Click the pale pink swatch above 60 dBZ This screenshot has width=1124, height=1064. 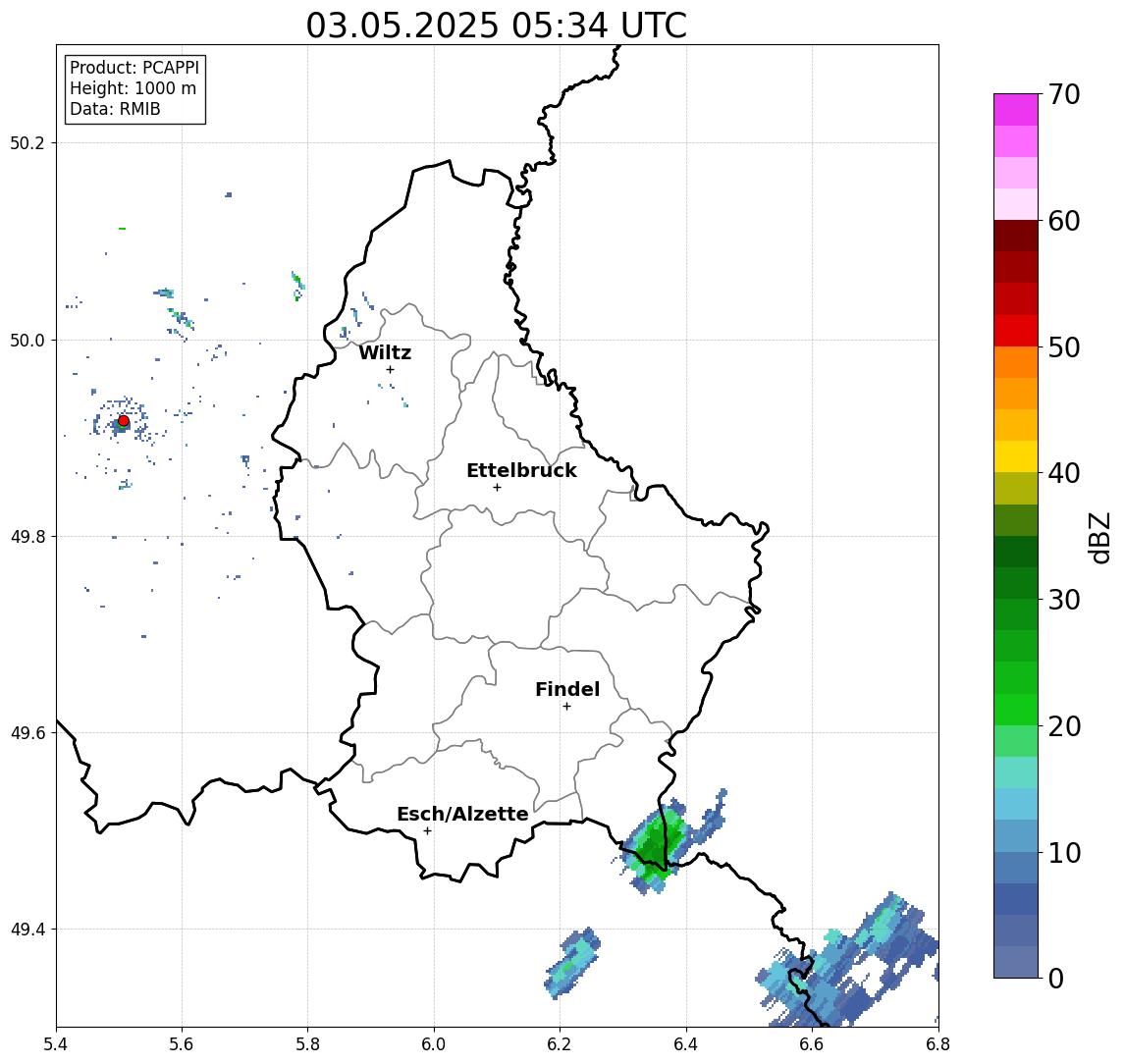tap(1016, 203)
